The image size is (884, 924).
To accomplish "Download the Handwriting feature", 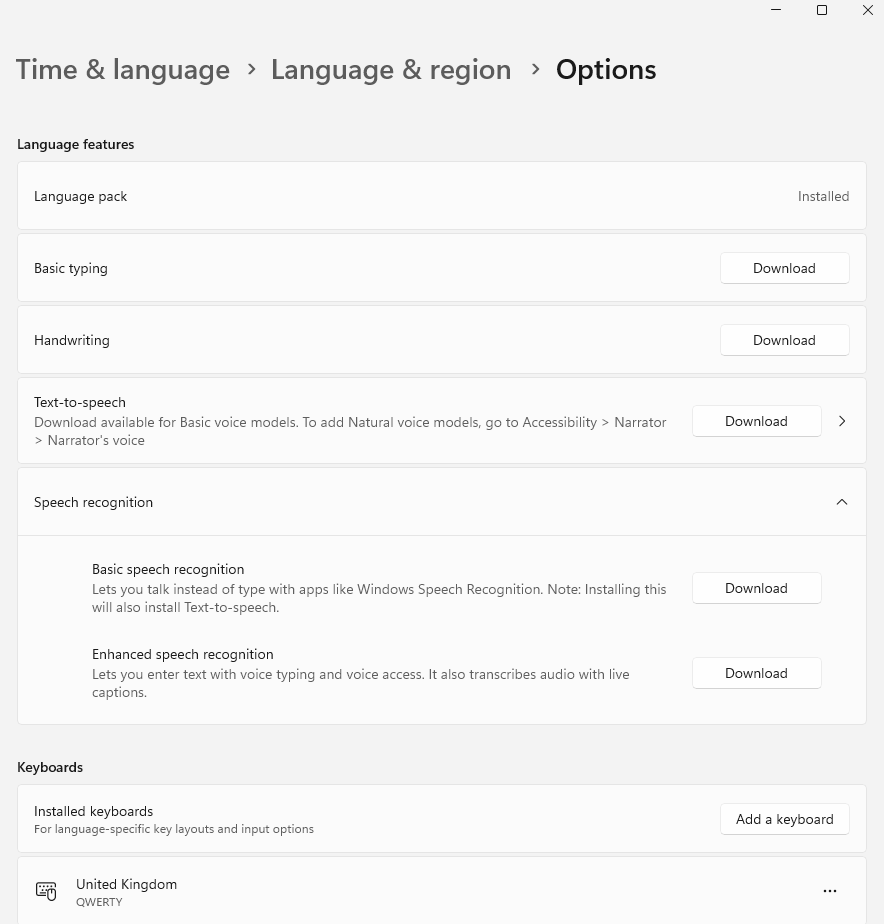I will 784,340.
